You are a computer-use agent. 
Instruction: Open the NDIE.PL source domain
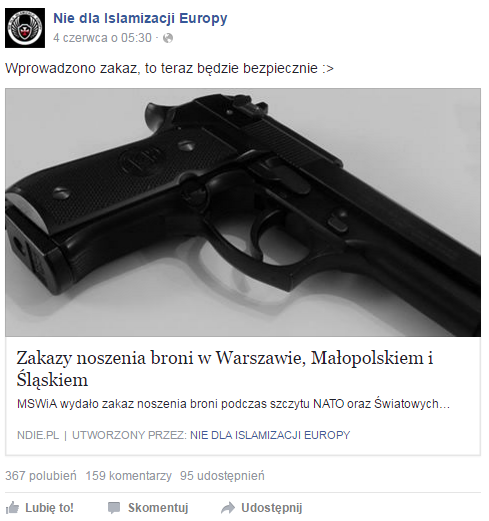[x=38, y=435]
